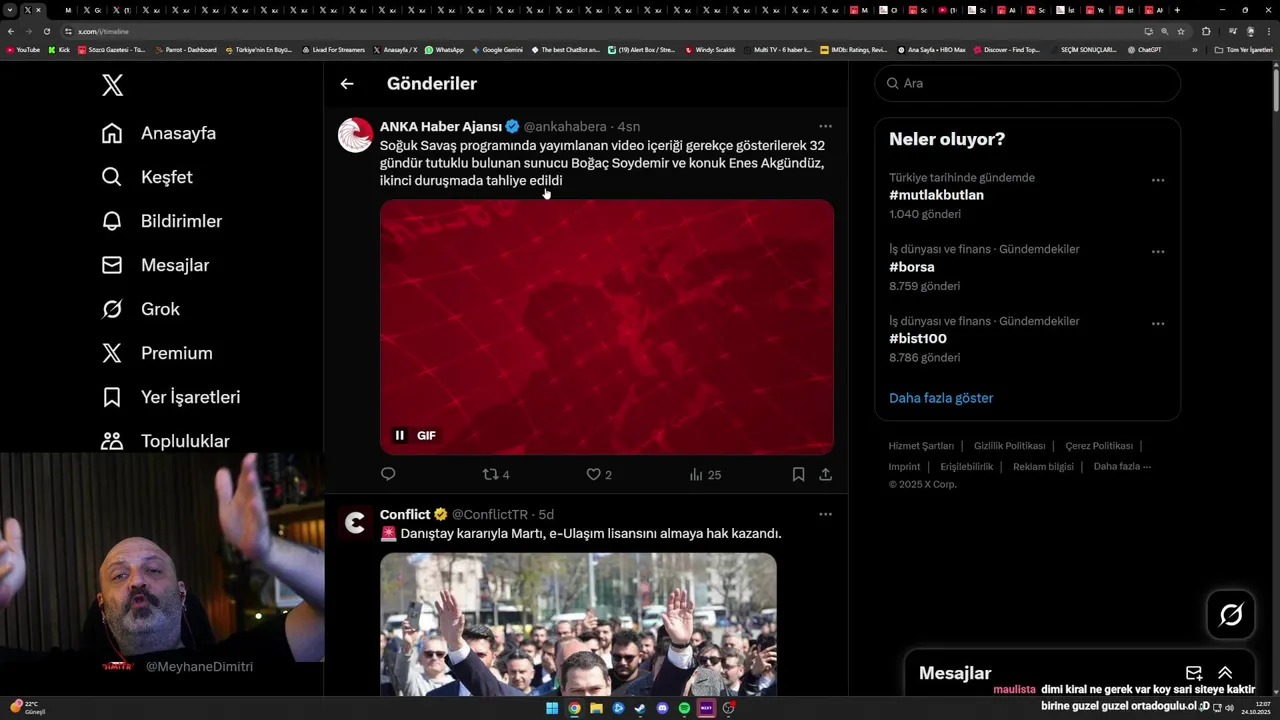Repost the ANKA post with 4 reposts
The height and width of the screenshot is (720, 1280).
496,474
